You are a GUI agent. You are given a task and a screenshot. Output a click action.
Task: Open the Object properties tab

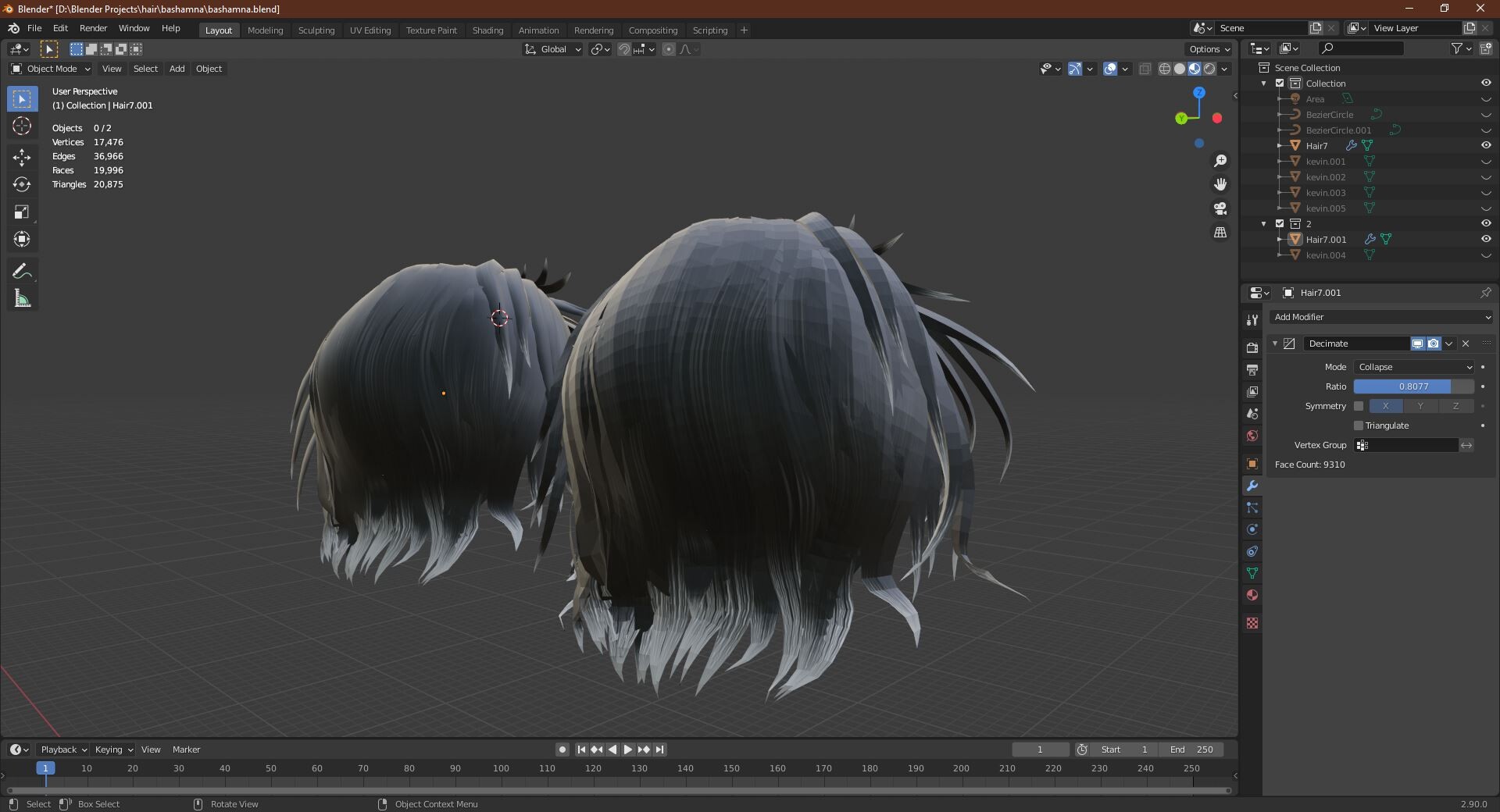click(x=1252, y=464)
